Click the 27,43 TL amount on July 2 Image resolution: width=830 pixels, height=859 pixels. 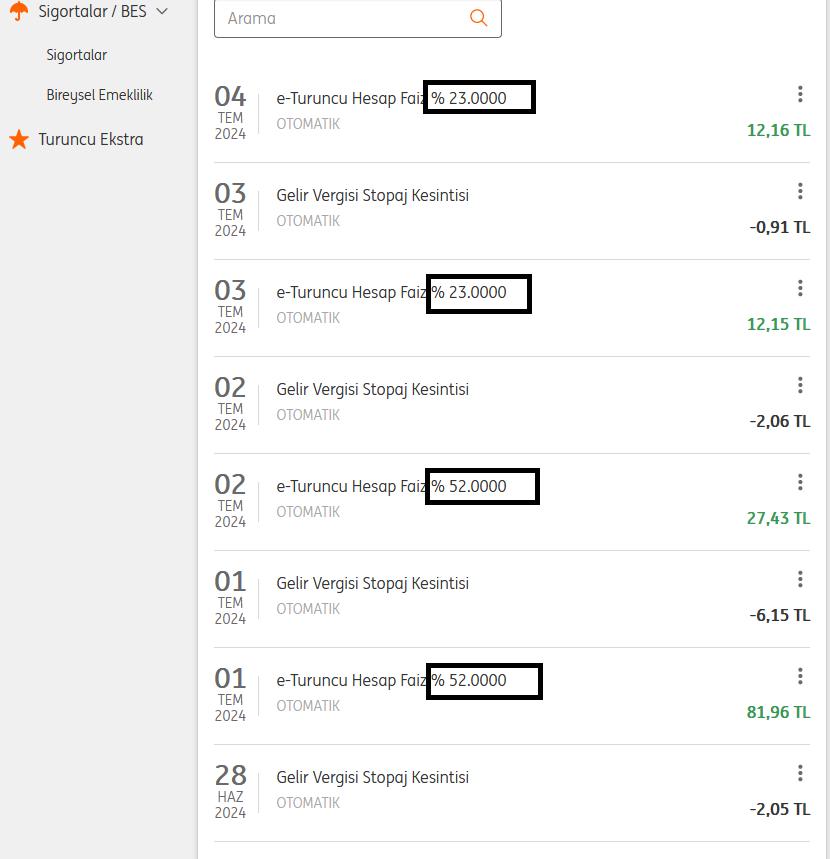[778, 518]
